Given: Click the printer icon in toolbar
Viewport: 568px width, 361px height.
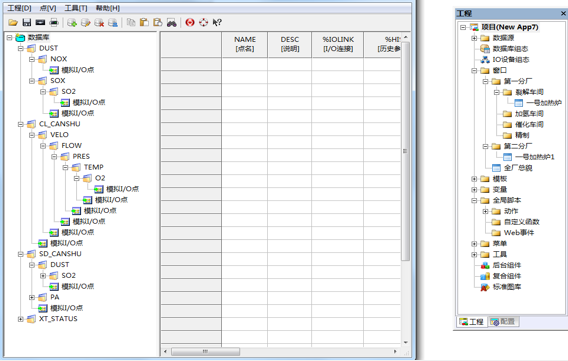Looking at the screenshot, I should click(54, 22).
